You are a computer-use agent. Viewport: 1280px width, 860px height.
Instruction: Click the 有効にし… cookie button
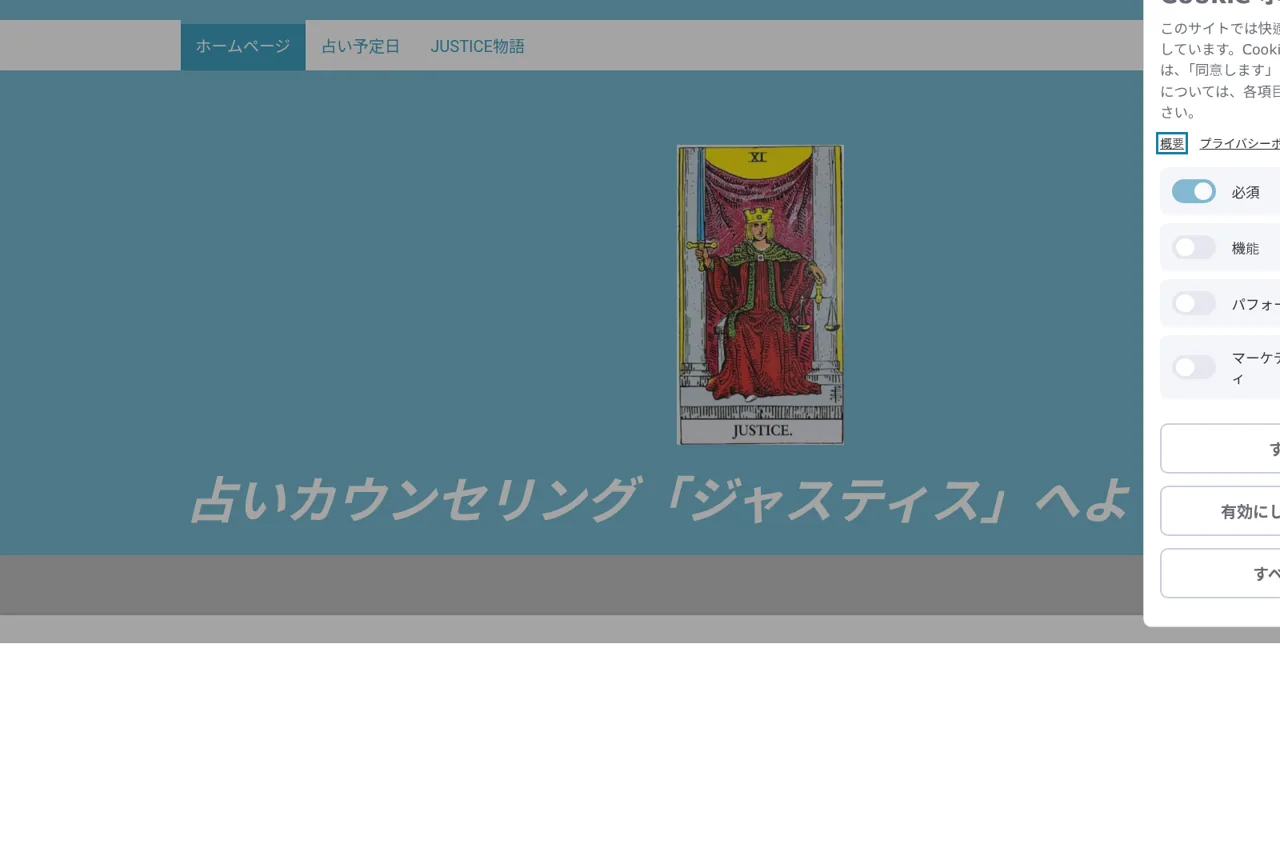[1221, 511]
